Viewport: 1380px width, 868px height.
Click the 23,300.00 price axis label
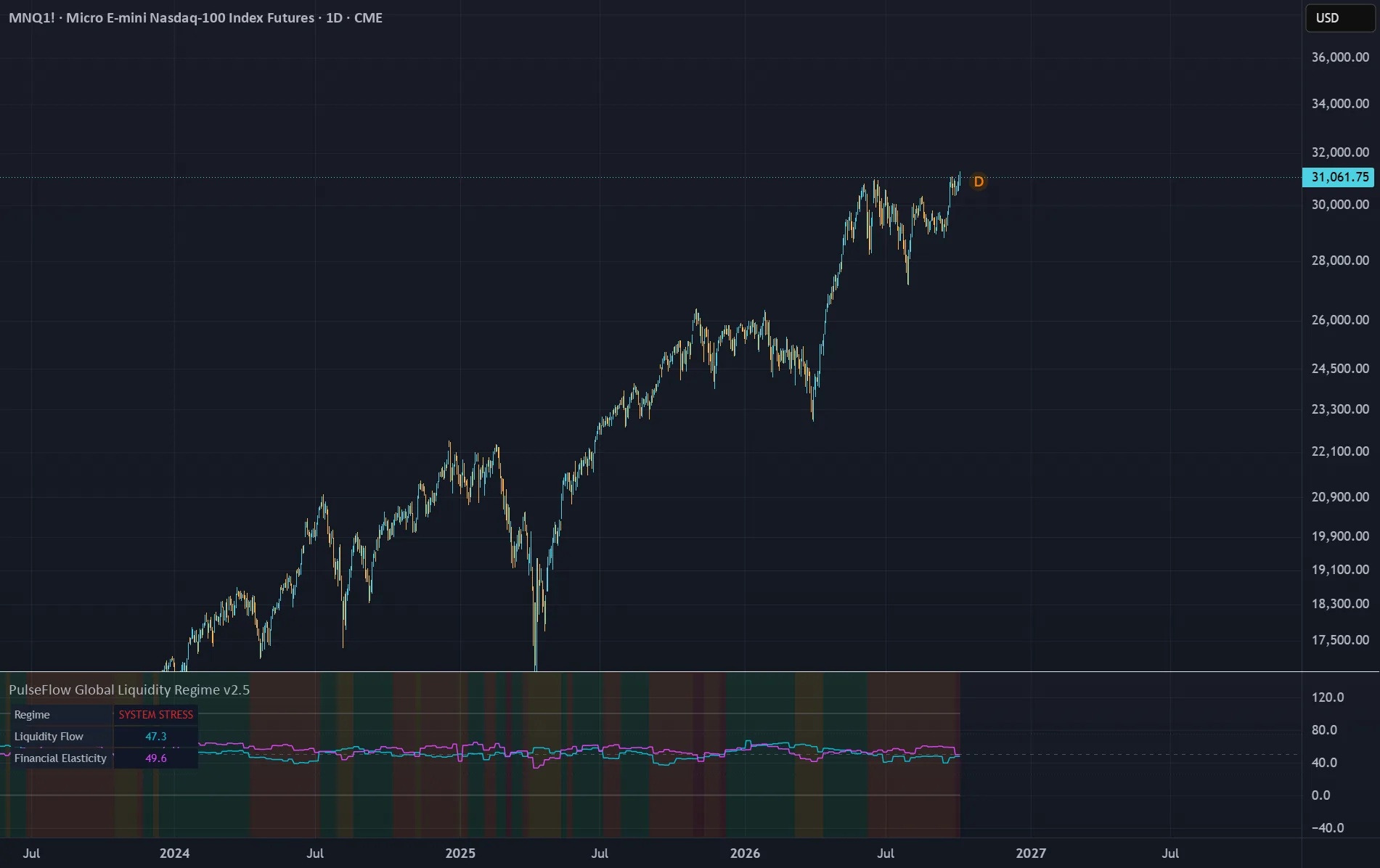click(1340, 409)
